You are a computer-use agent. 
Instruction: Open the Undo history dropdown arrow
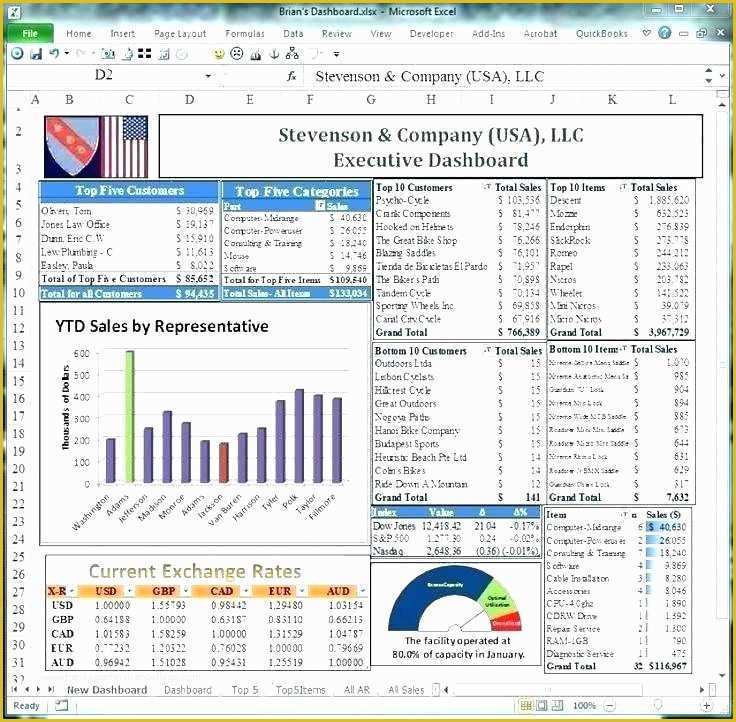67,54
